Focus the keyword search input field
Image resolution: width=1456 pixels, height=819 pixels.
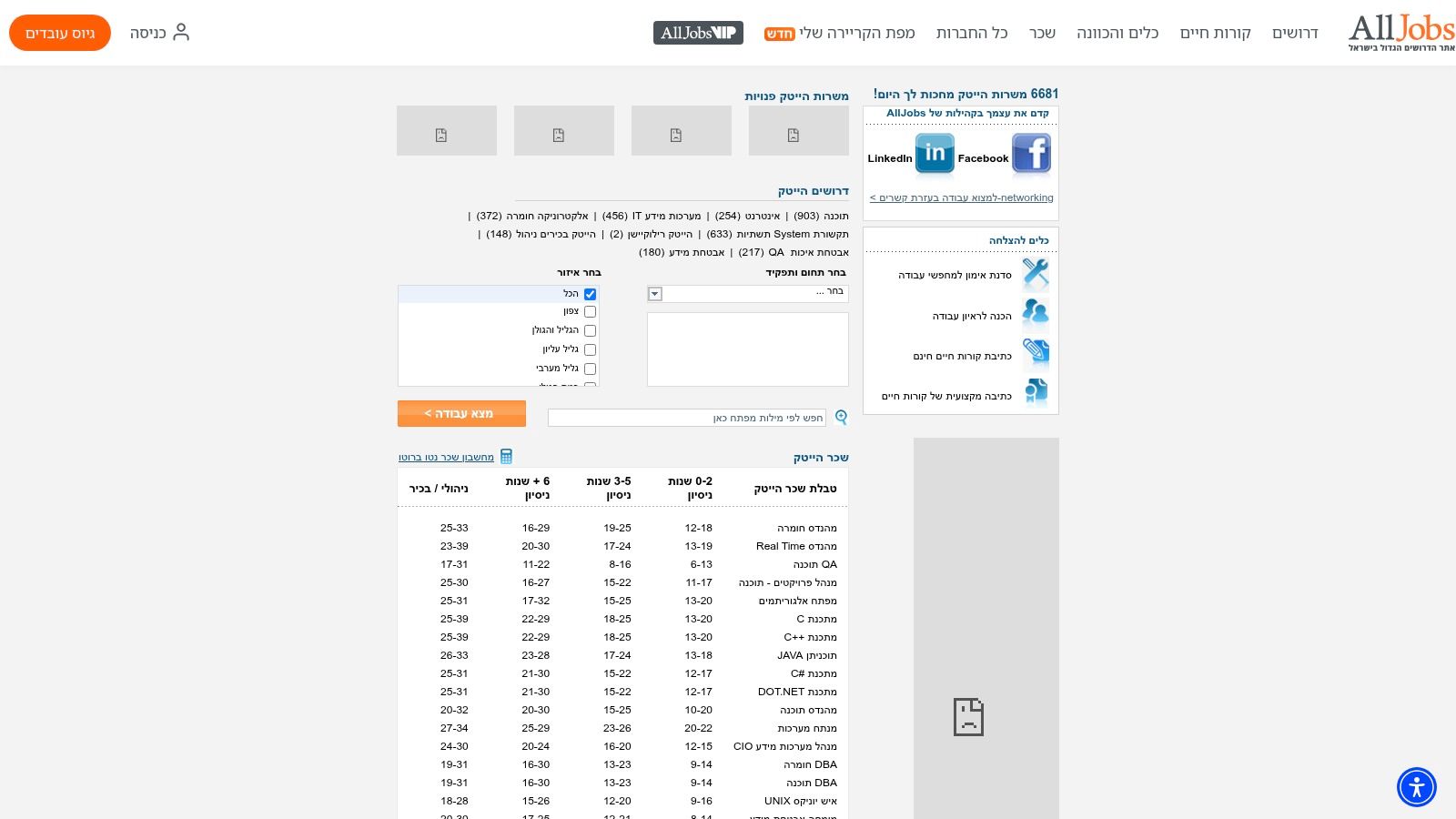click(x=687, y=418)
